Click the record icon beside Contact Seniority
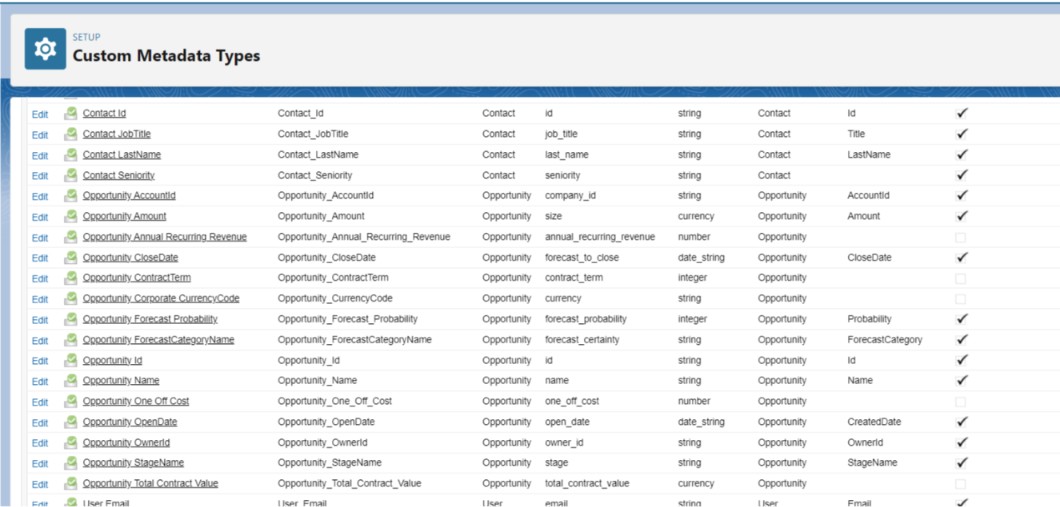Screen dimensions: 1060x507 (x=71, y=175)
